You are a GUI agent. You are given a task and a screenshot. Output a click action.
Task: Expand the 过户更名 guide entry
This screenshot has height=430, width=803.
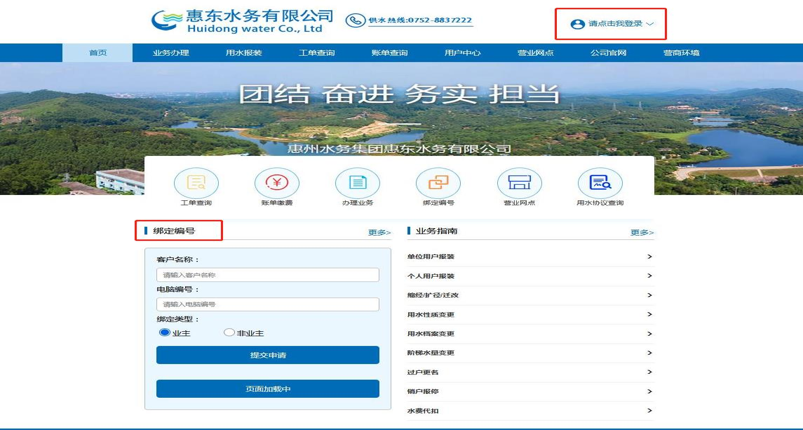coord(530,372)
